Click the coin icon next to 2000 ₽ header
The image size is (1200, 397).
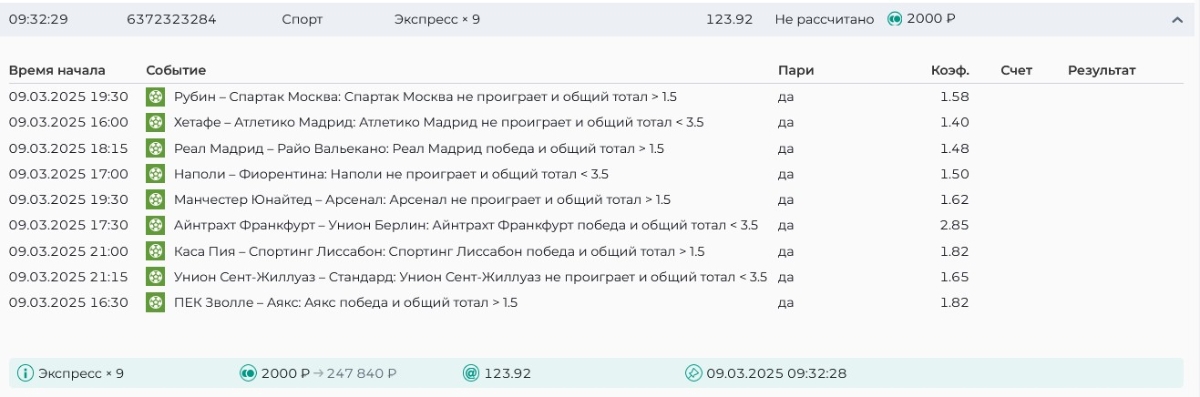[x=895, y=19]
